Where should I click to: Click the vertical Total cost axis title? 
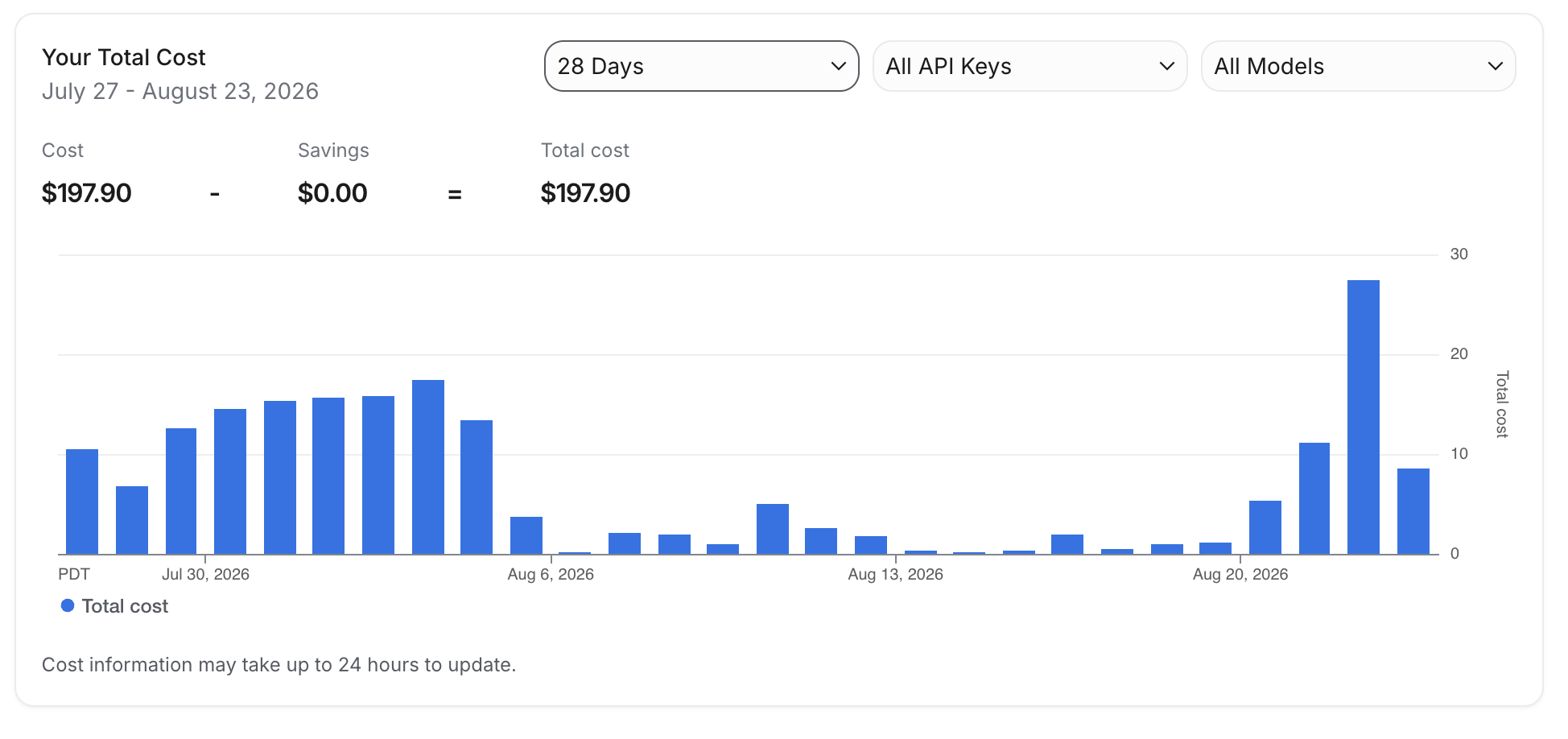pyautogui.click(x=1501, y=404)
